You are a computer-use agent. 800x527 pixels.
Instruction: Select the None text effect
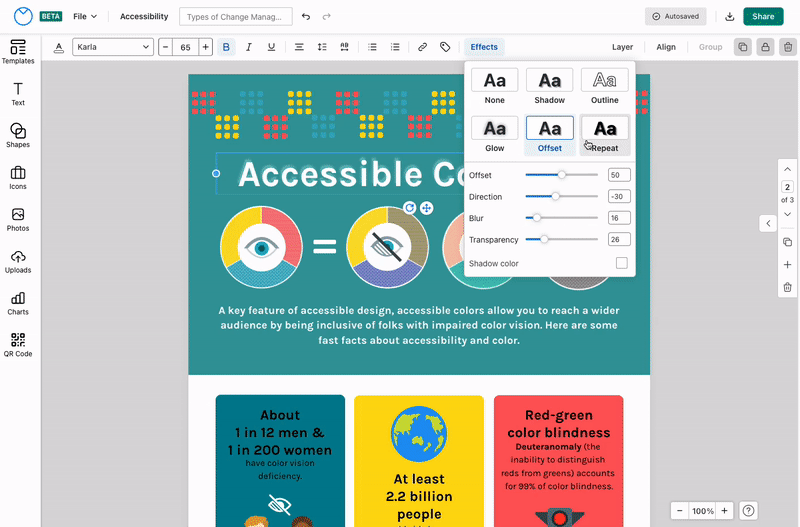tap(494, 87)
